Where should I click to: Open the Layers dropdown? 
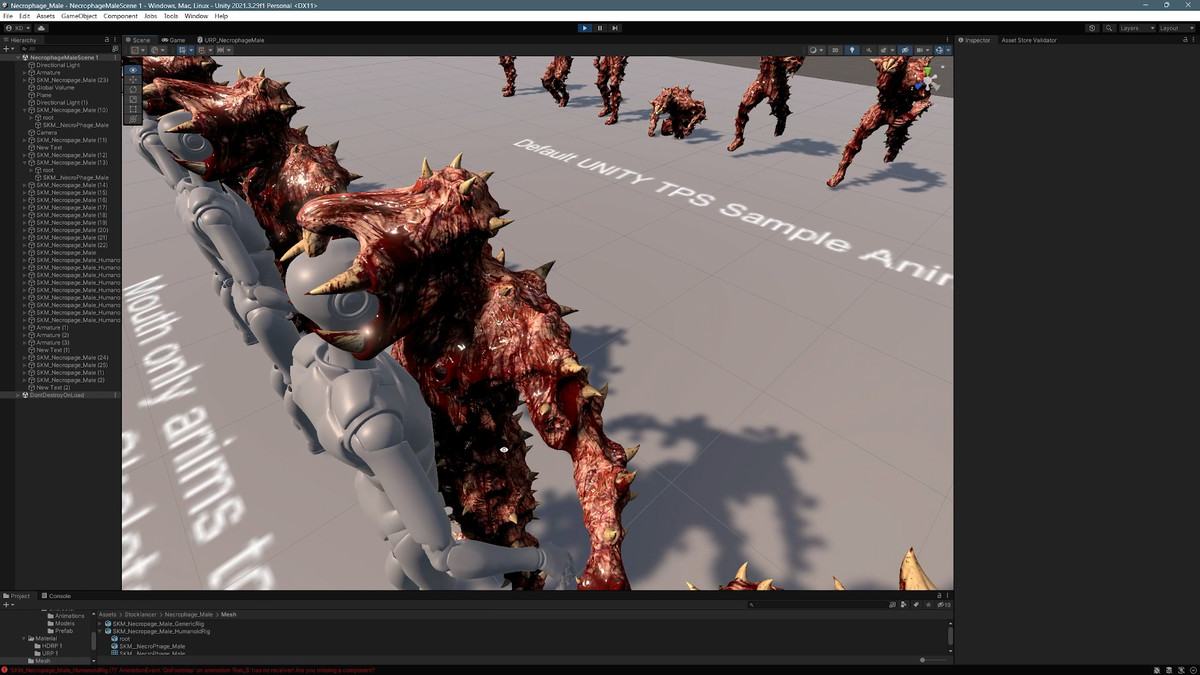pyautogui.click(x=1137, y=28)
